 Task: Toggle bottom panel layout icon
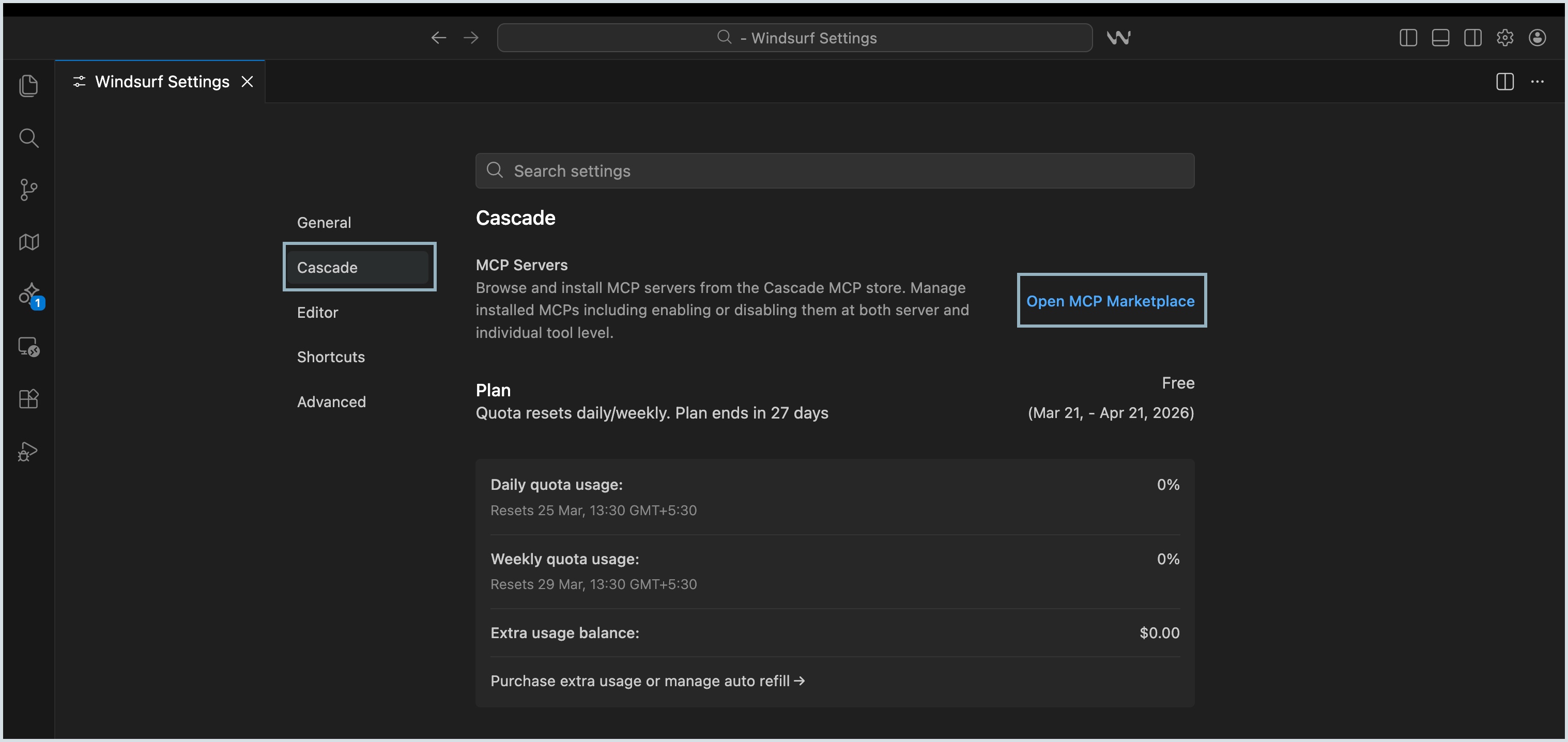tap(1440, 38)
